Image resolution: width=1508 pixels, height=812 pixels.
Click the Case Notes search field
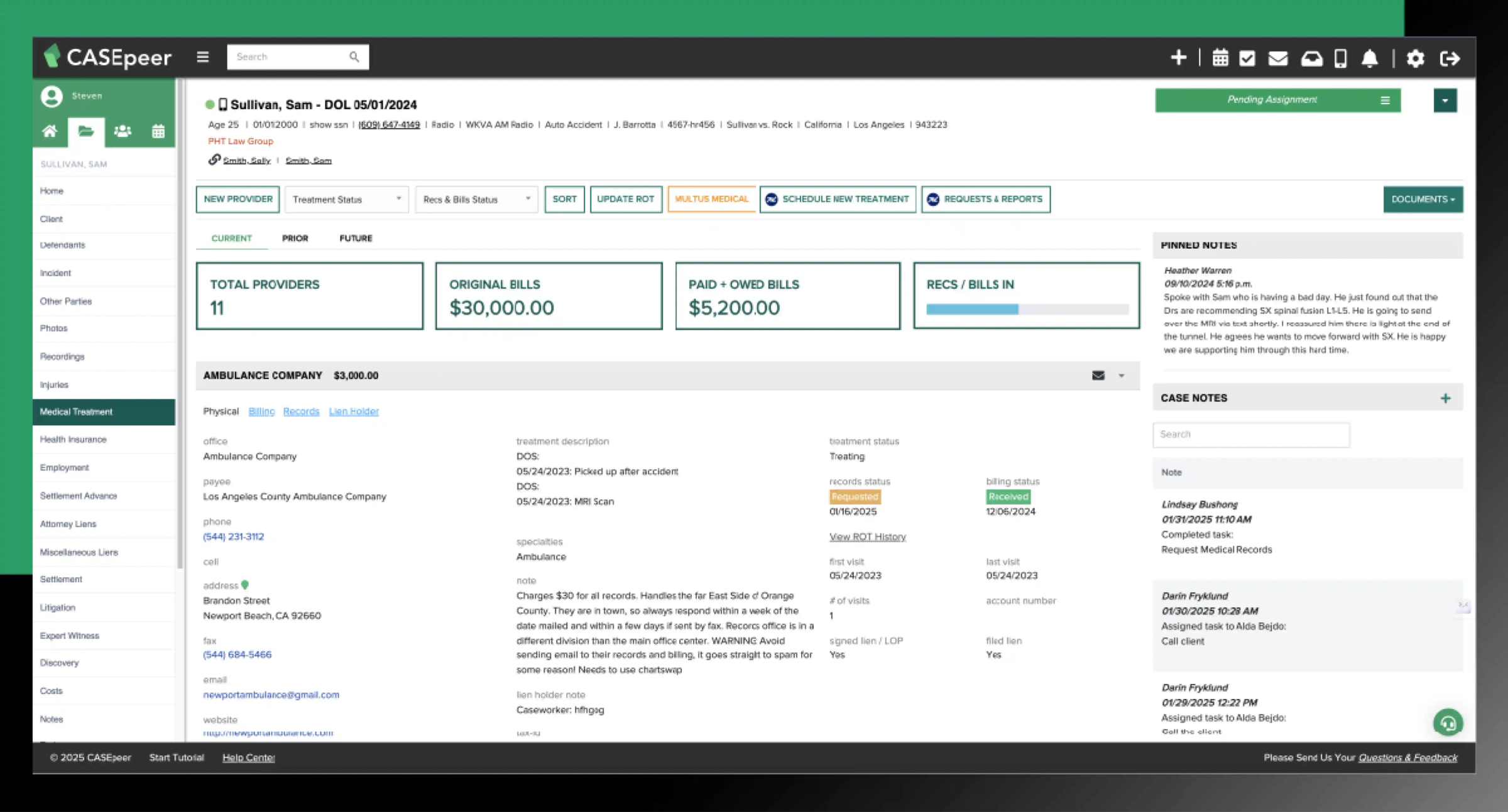[1250, 434]
